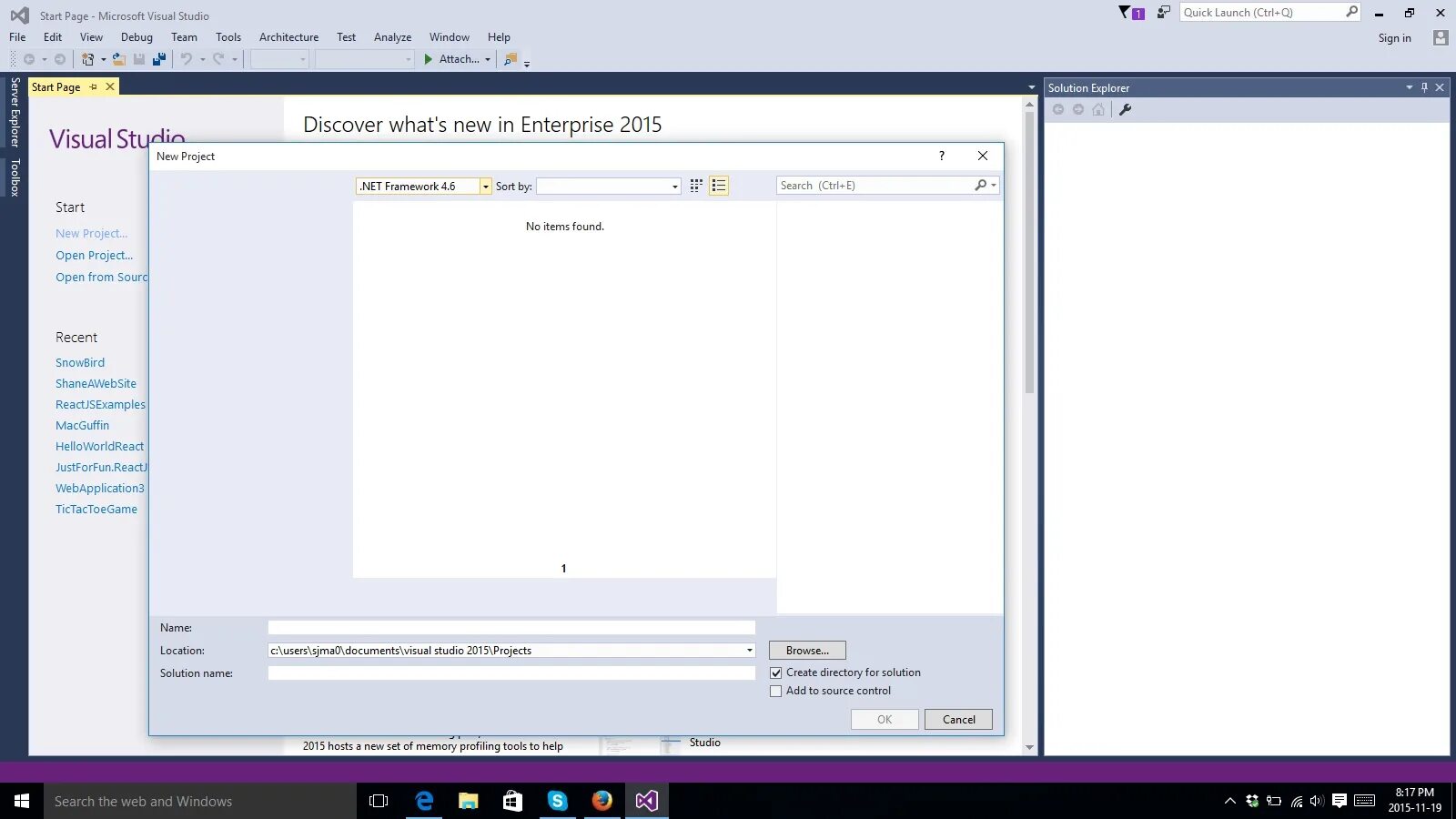Open Visual Studio from the taskbar
The height and width of the screenshot is (819, 1456).
[646, 801]
